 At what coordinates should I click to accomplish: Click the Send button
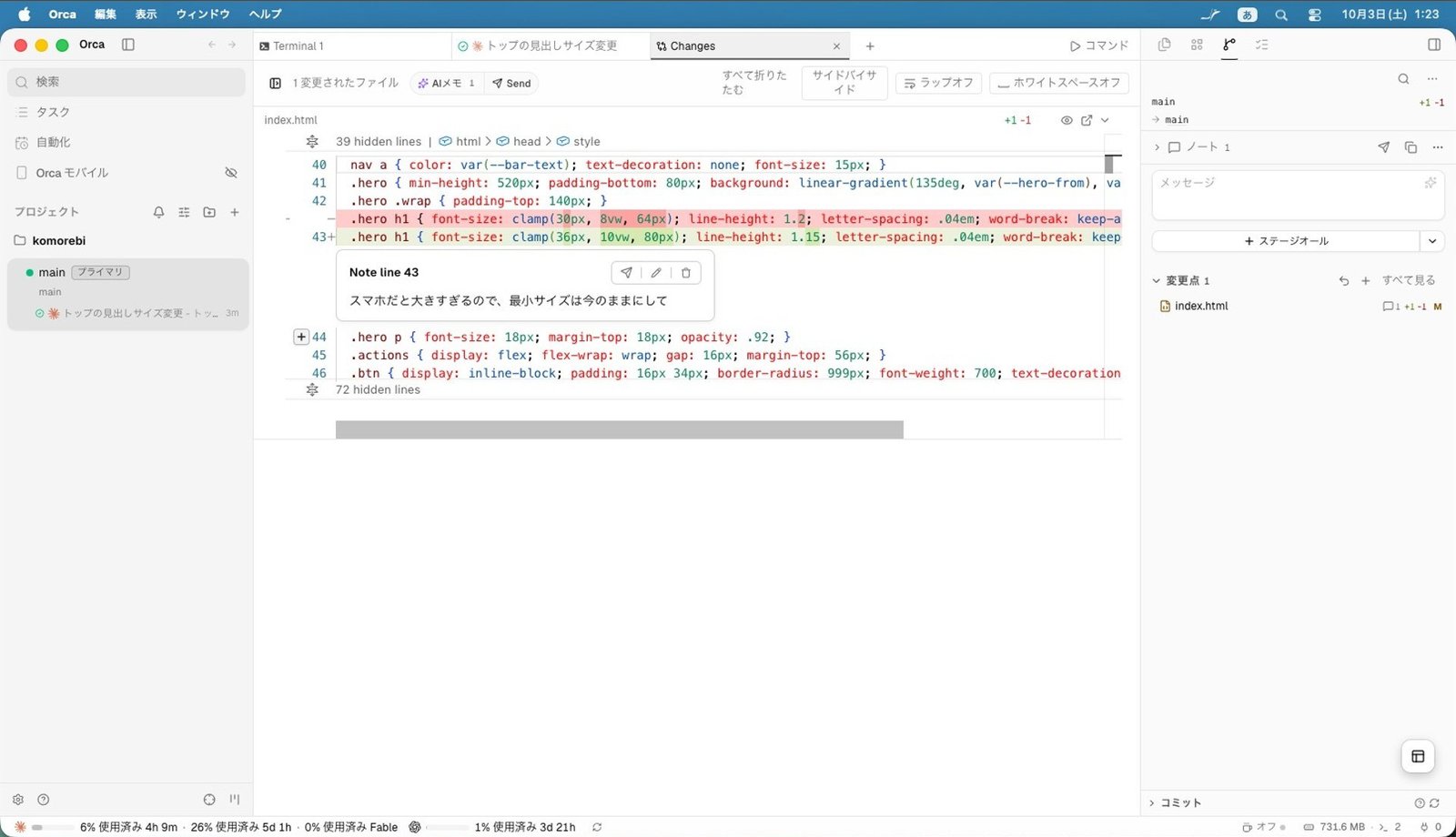[511, 84]
